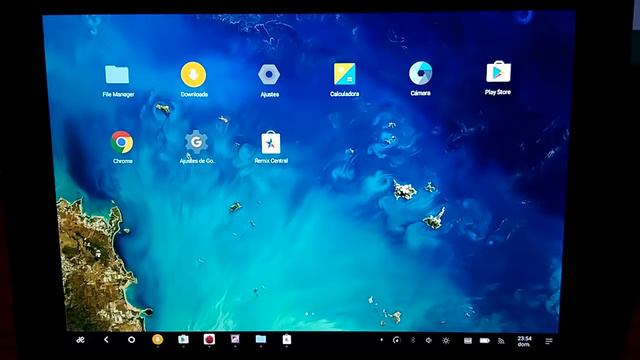The height and width of the screenshot is (360, 640).
Task: Click the small dot tray indicator
Action: coord(382,340)
